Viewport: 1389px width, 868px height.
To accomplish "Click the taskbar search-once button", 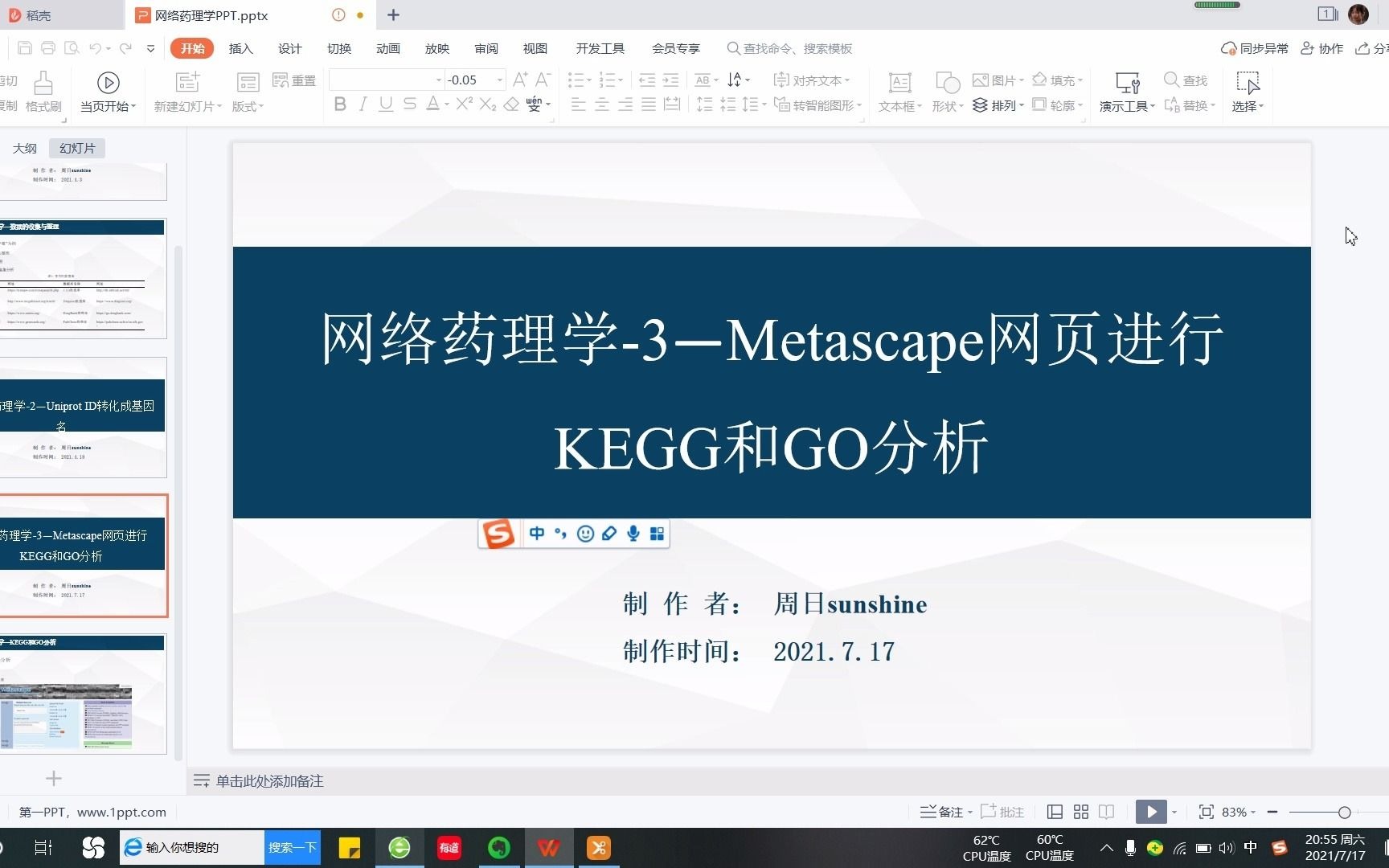I will coord(293,847).
